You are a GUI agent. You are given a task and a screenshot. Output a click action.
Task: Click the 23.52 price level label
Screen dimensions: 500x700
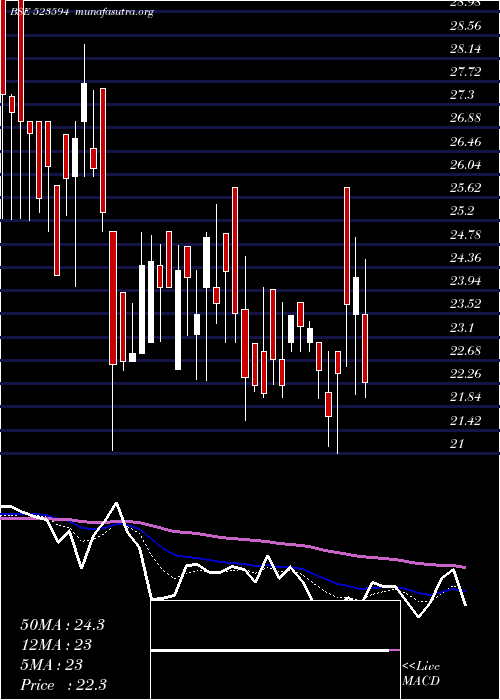pos(466,304)
